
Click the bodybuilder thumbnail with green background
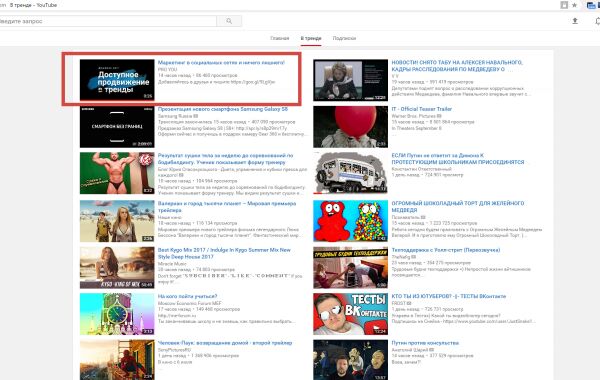click(x=117, y=173)
